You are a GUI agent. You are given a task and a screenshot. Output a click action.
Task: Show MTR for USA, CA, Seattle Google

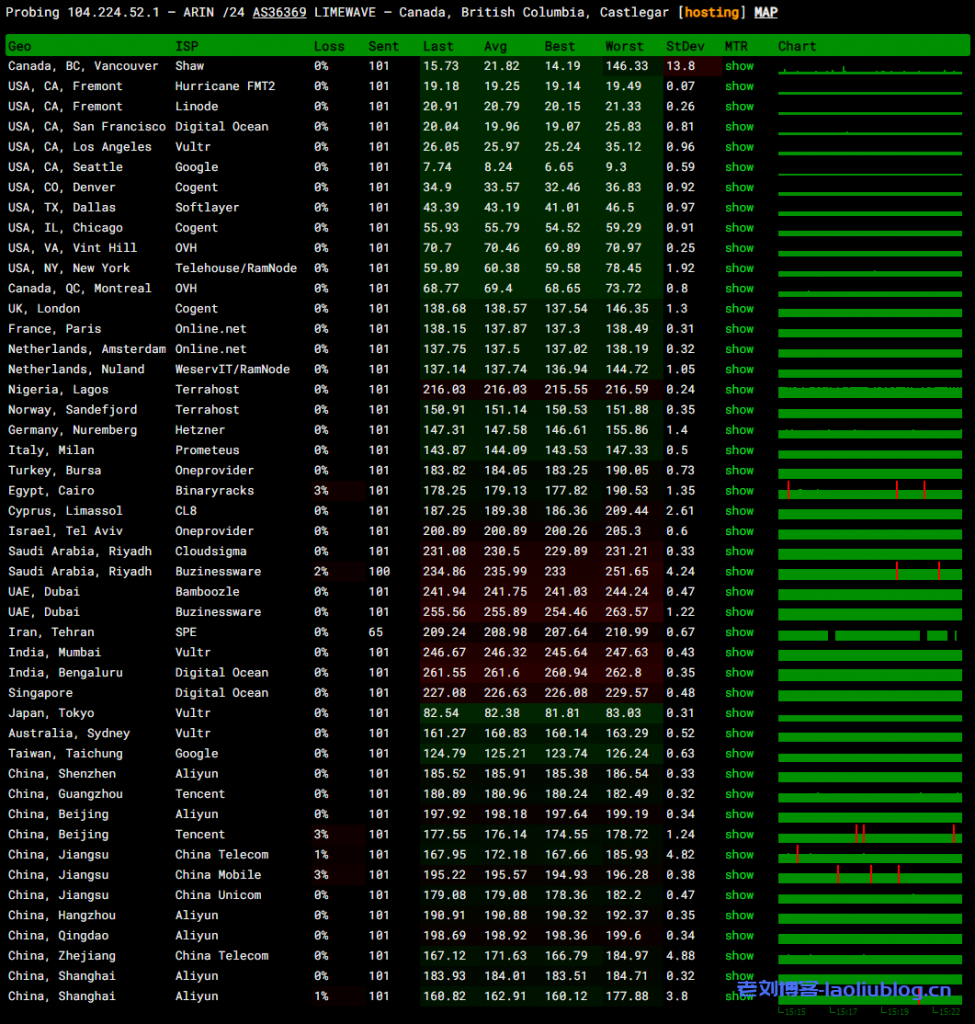point(739,167)
